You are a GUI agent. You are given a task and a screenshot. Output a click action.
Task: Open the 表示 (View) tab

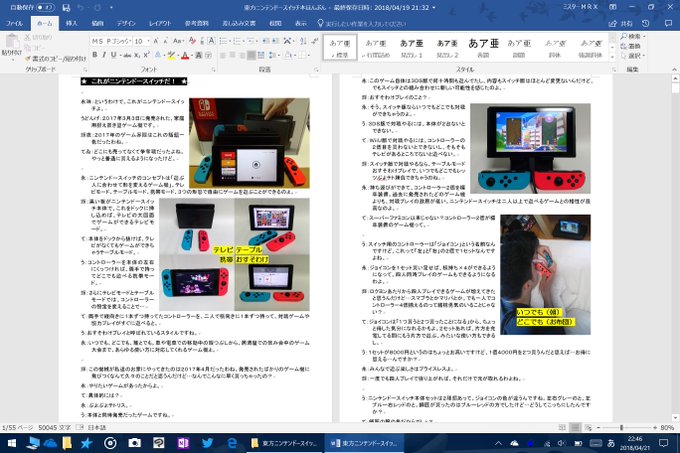tap(301, 23)
